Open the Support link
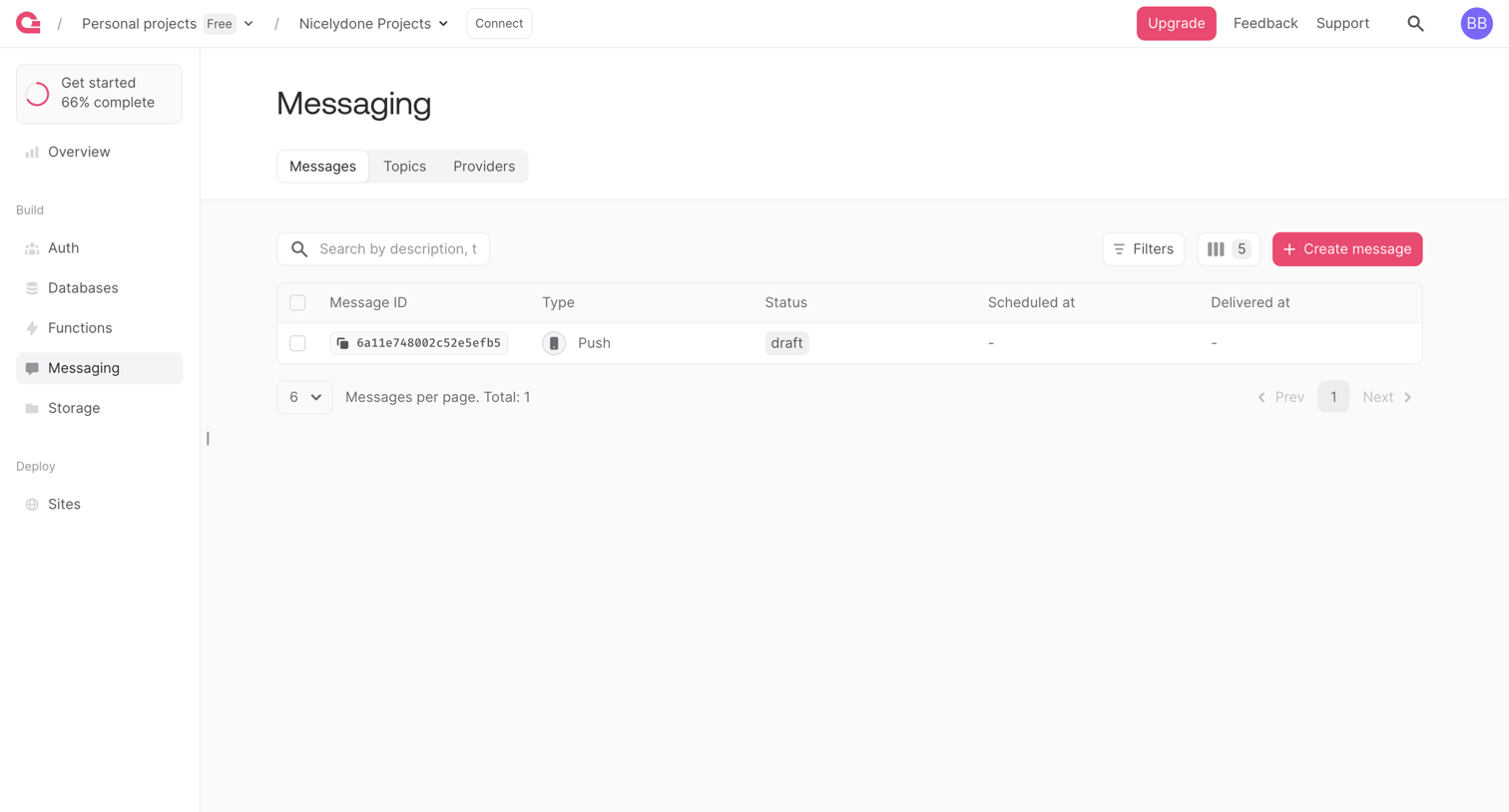This screenshot has width=1509, height=812. pyautogui.click(x=1342, y=23)
